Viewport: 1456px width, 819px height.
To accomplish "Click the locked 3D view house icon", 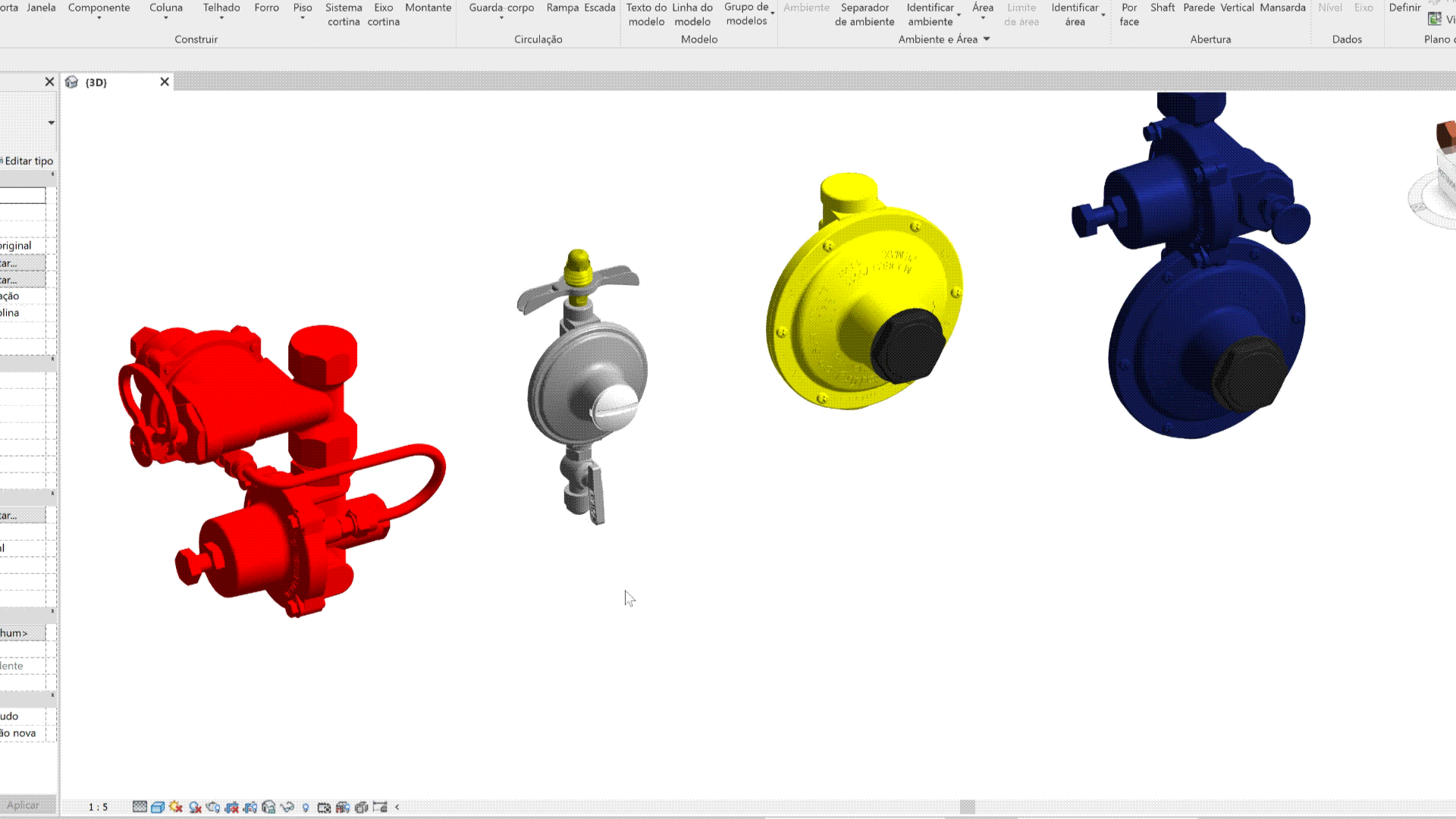I will [268, 808].
